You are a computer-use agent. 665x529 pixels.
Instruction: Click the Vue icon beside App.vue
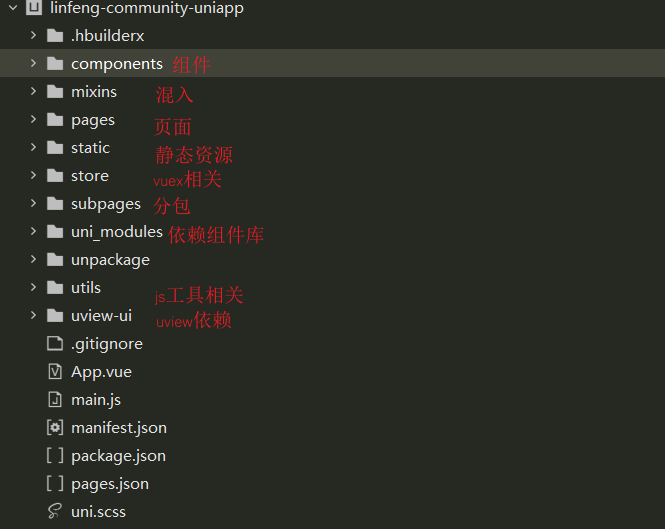tap(54, 372)
